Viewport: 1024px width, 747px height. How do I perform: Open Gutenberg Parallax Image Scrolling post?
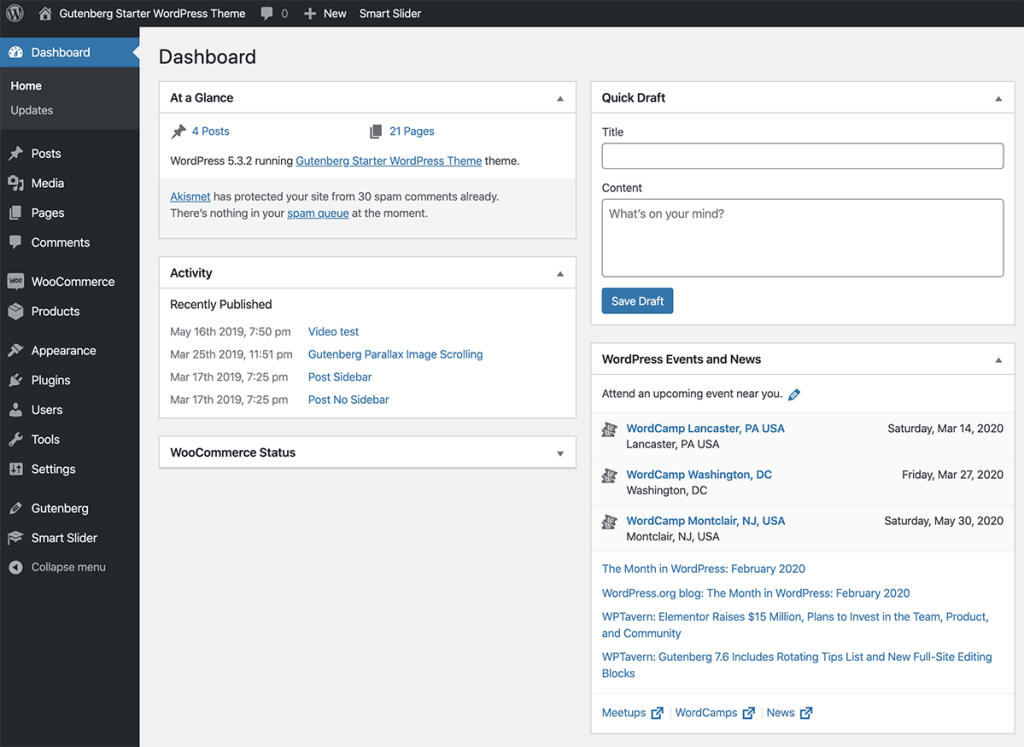[x=396, y=355]
